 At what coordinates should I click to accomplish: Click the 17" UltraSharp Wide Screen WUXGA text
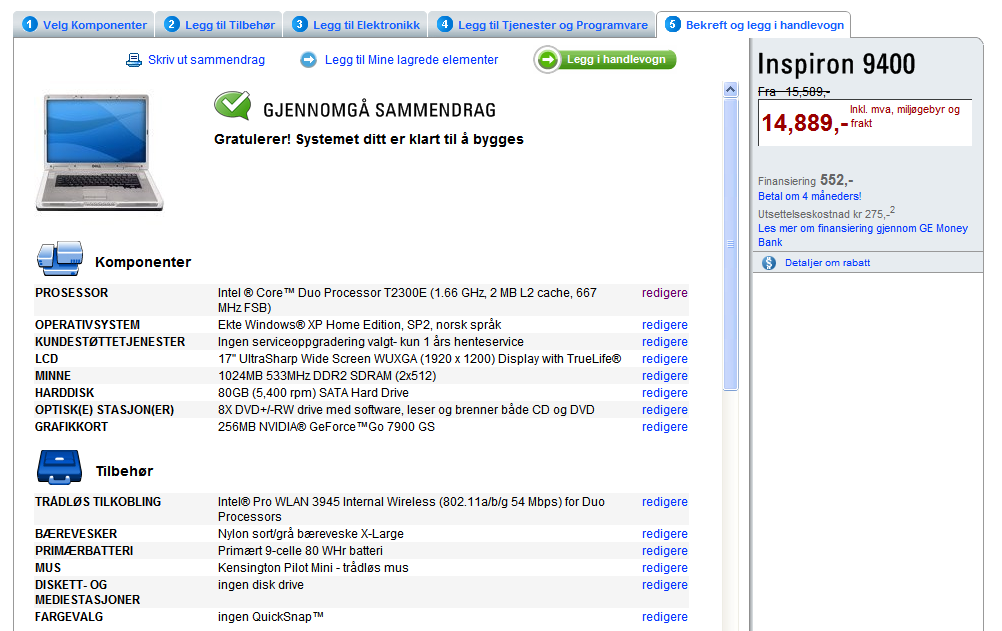point(419,359)
